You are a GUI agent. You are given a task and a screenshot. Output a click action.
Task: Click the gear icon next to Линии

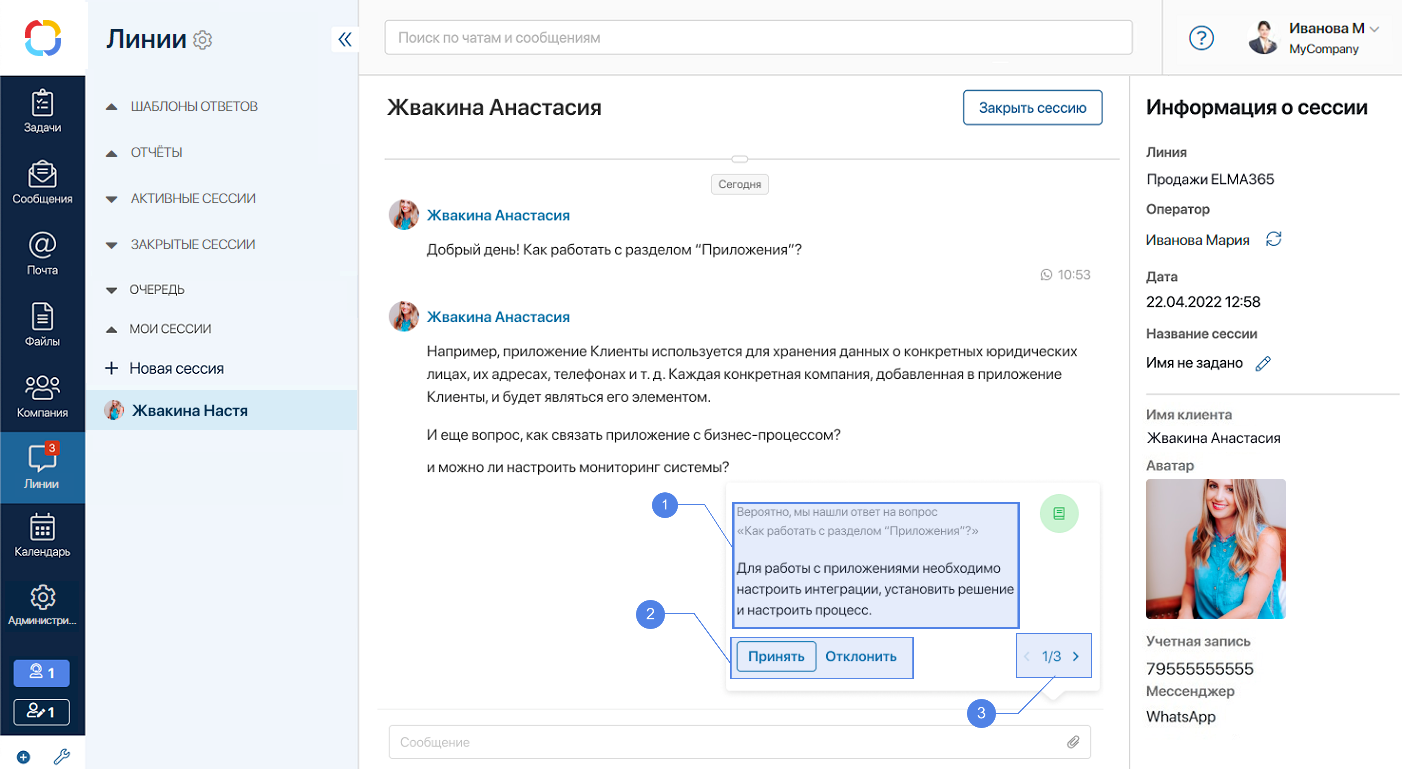click(x=203, y=40)
